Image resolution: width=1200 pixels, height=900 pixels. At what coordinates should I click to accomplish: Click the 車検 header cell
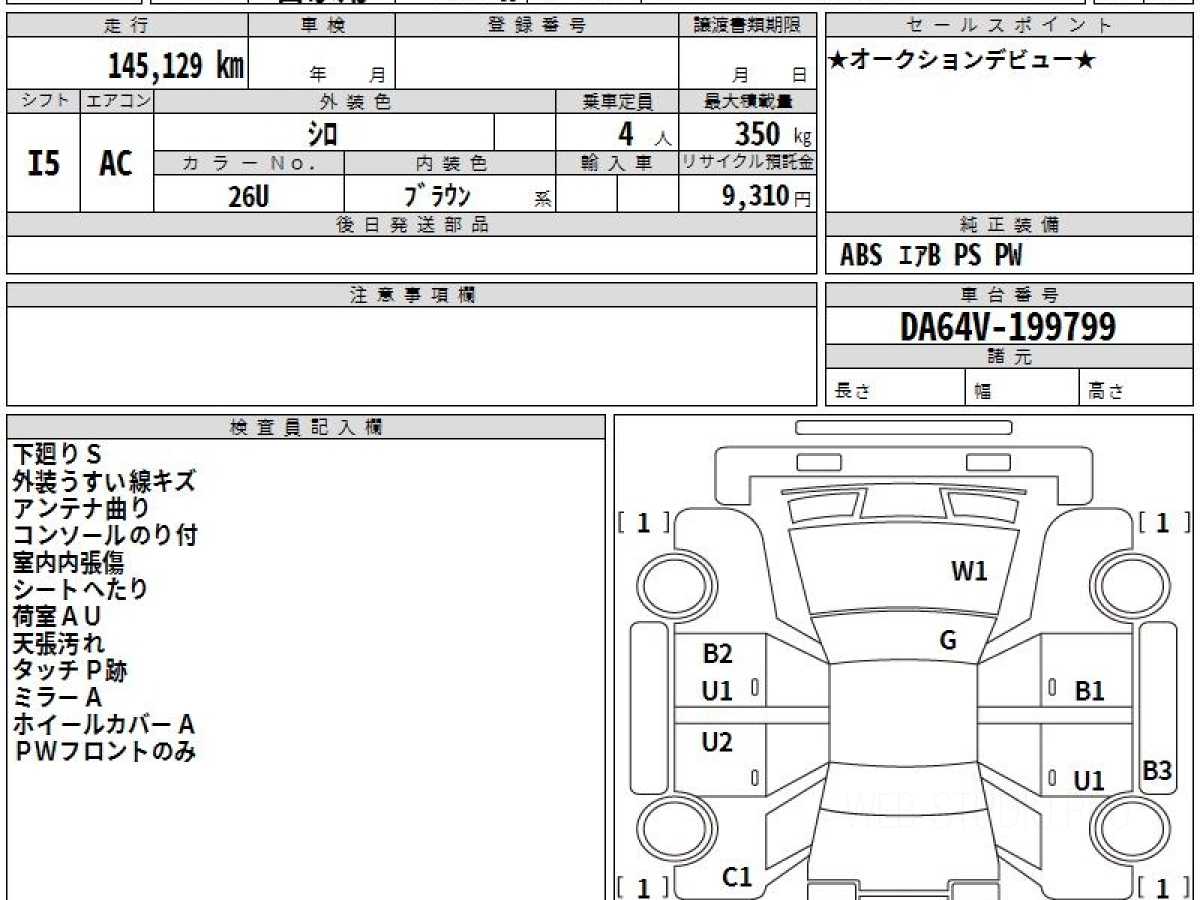click(321, 26)
